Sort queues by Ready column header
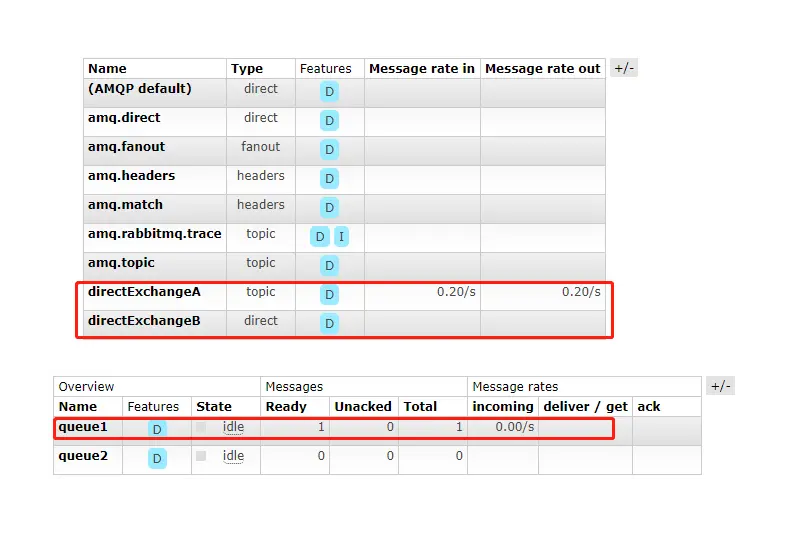801x540 pixels. click(x=286, y=407)
